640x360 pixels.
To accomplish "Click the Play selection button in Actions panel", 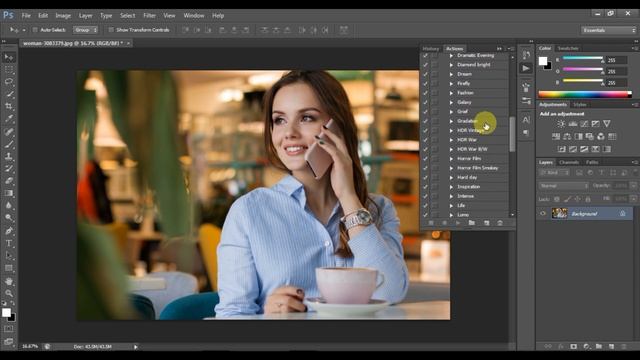I will 458,223.
